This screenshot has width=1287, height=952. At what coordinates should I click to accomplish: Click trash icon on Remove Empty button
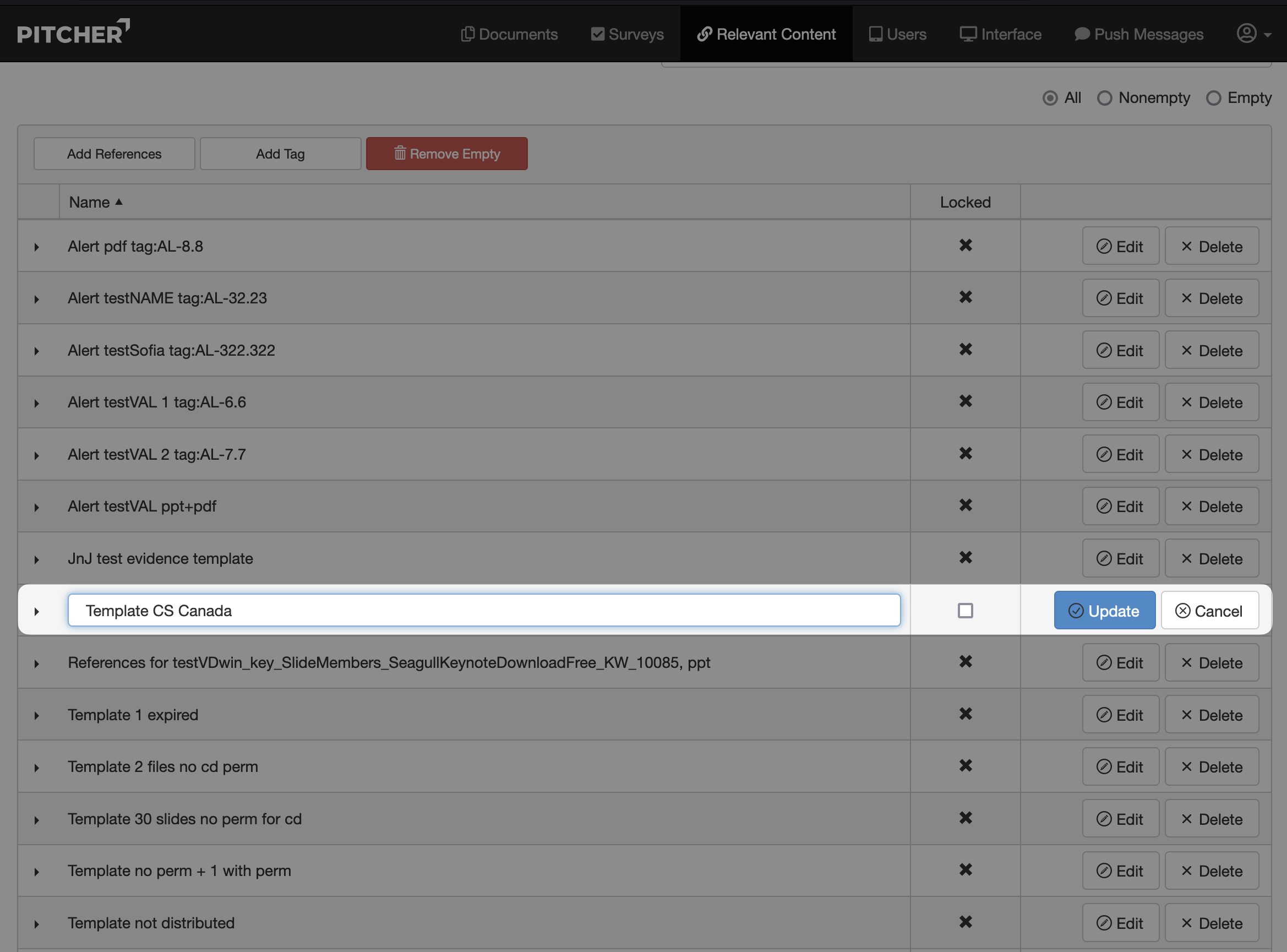tap(400, 153)
